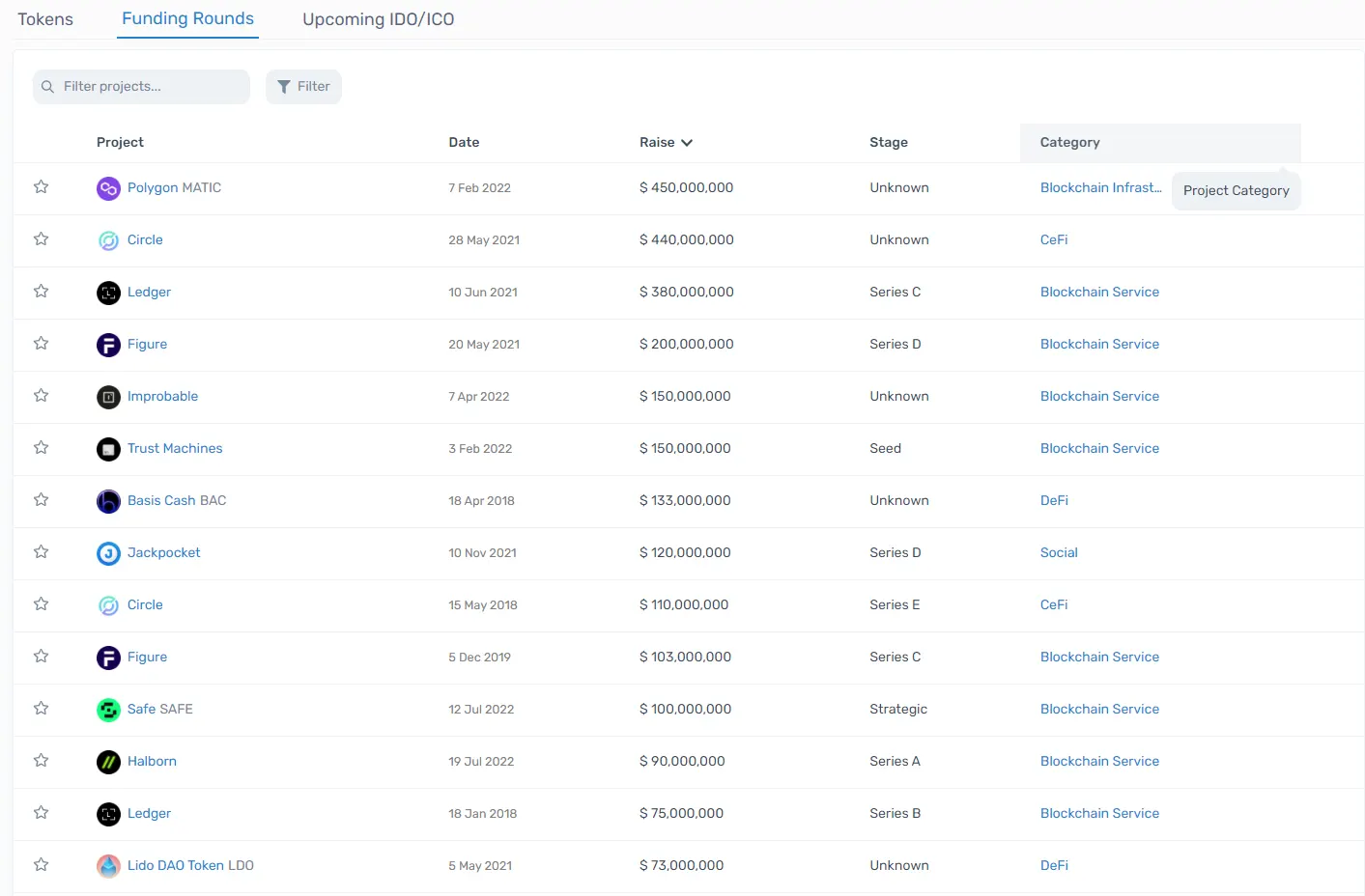Open the Polygon MATIC project link

(x=174, y=188)
